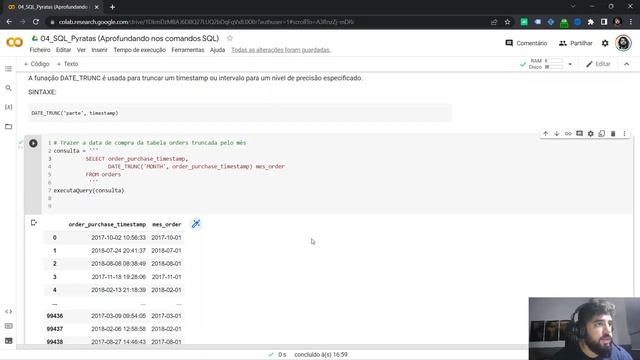
Task: Bookmark this page star icon
Action: click(507, 22)
